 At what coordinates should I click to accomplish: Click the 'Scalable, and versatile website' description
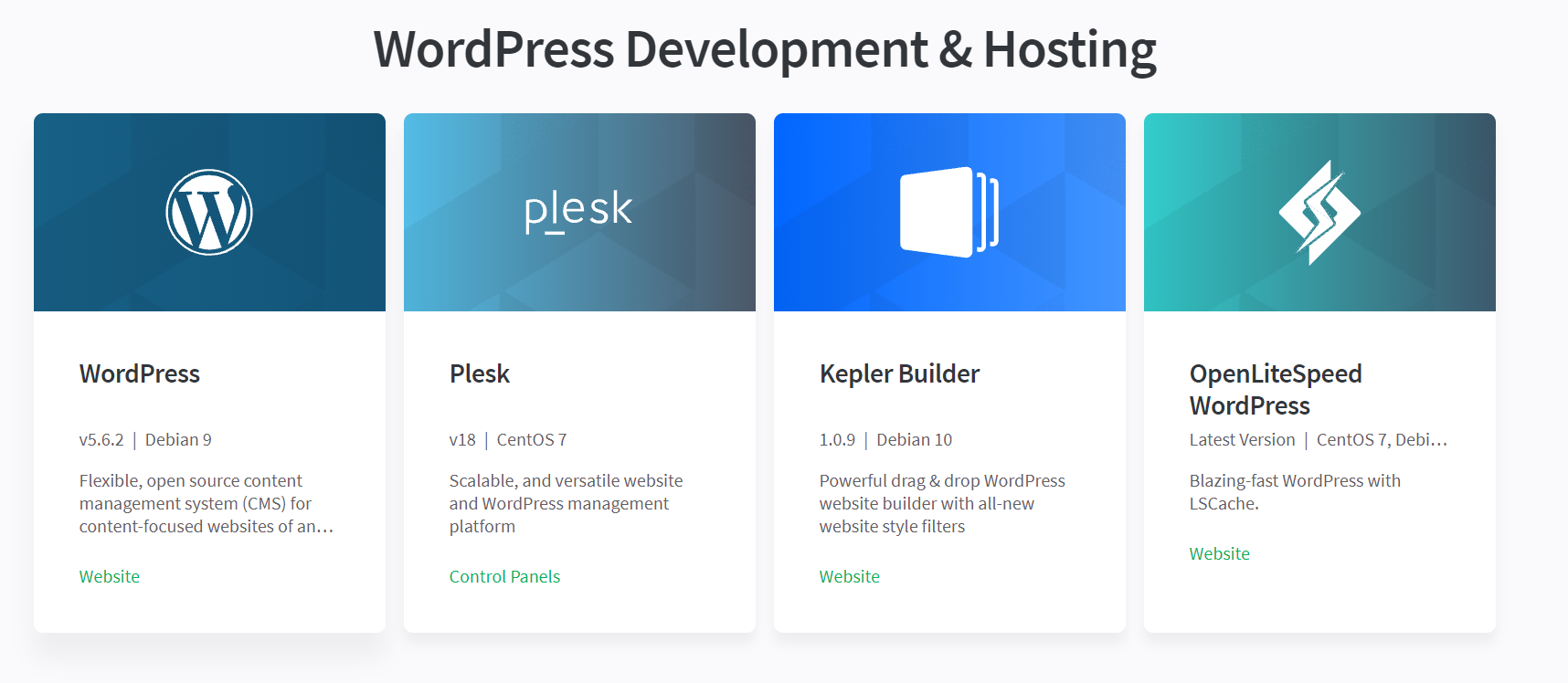click(x=567, y=503)
